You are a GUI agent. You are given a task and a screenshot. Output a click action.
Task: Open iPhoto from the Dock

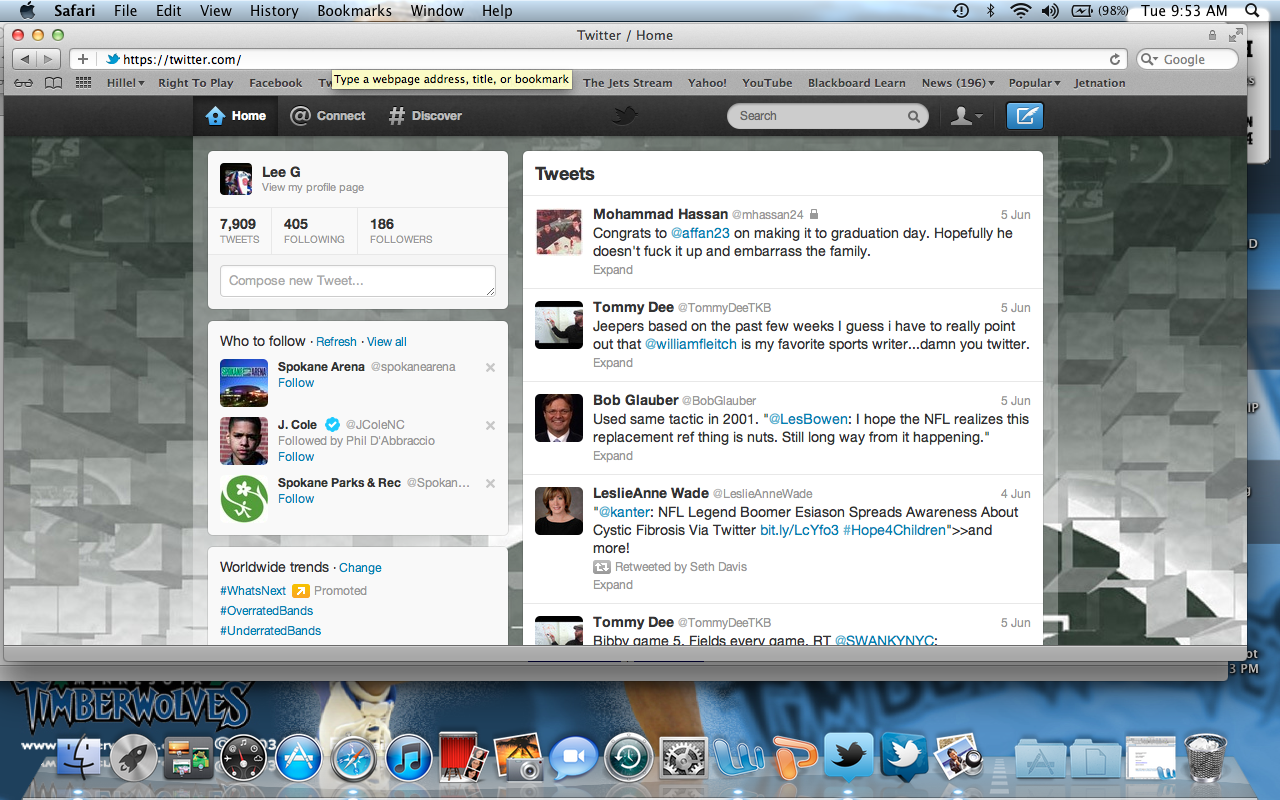click(519, 757)
